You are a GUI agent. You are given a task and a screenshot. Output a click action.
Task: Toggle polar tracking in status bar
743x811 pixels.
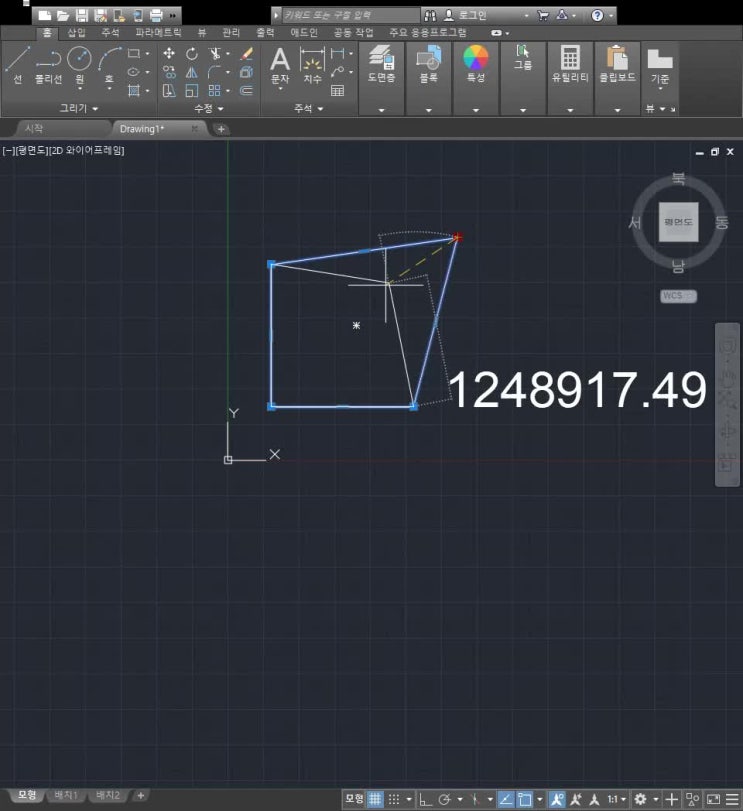[445, 799]
